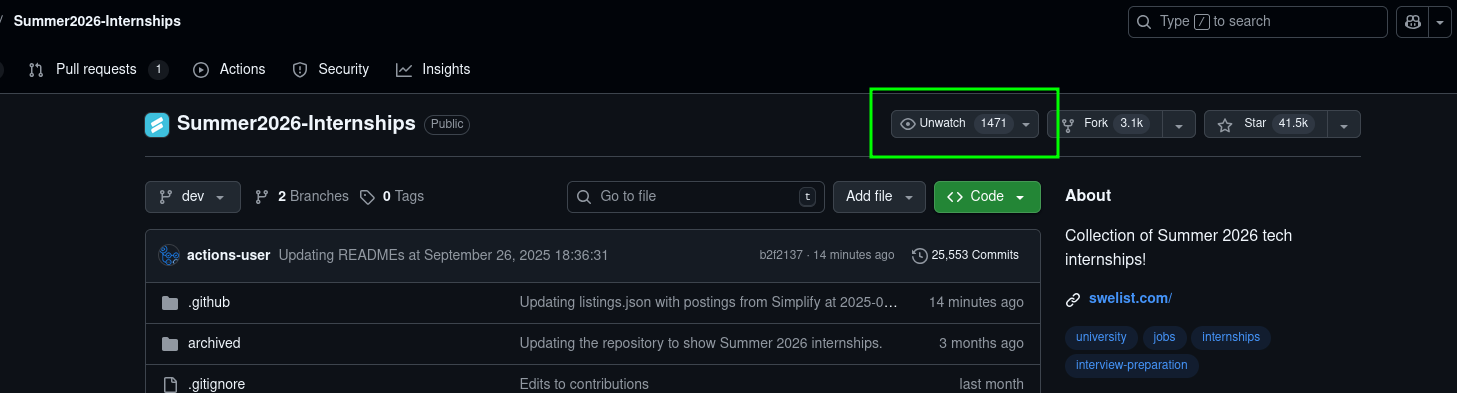This screenshot has width=1457, height=393.
Task: Open the swelist.com link
Action: 1129,298
